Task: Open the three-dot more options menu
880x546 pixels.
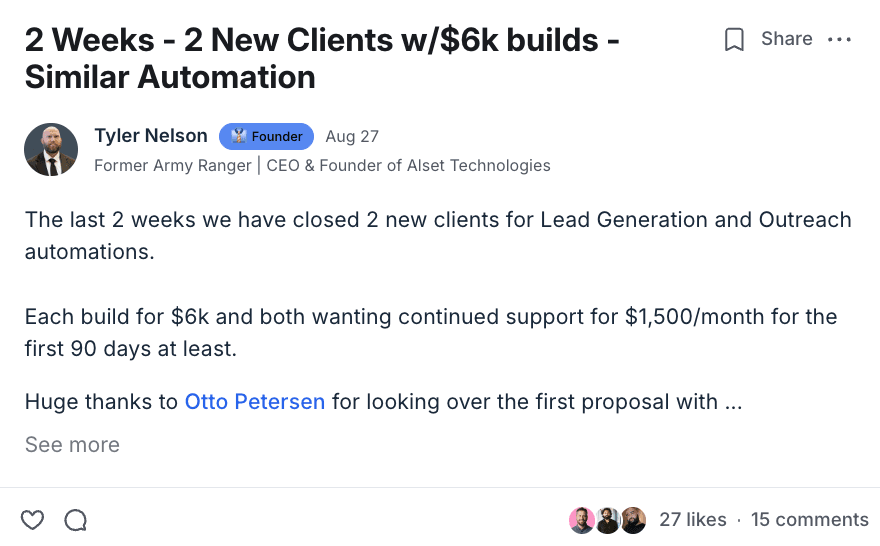Action: [x=840, y=39]
